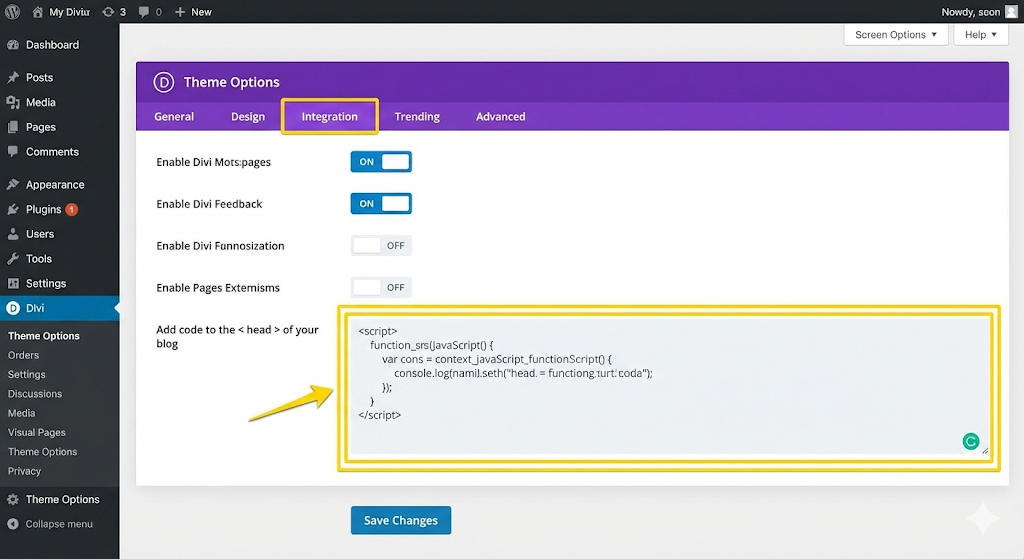Click the textarea resize handle corner
Viewport: 1024px width, 559px height.
click(x=985, y=450)
